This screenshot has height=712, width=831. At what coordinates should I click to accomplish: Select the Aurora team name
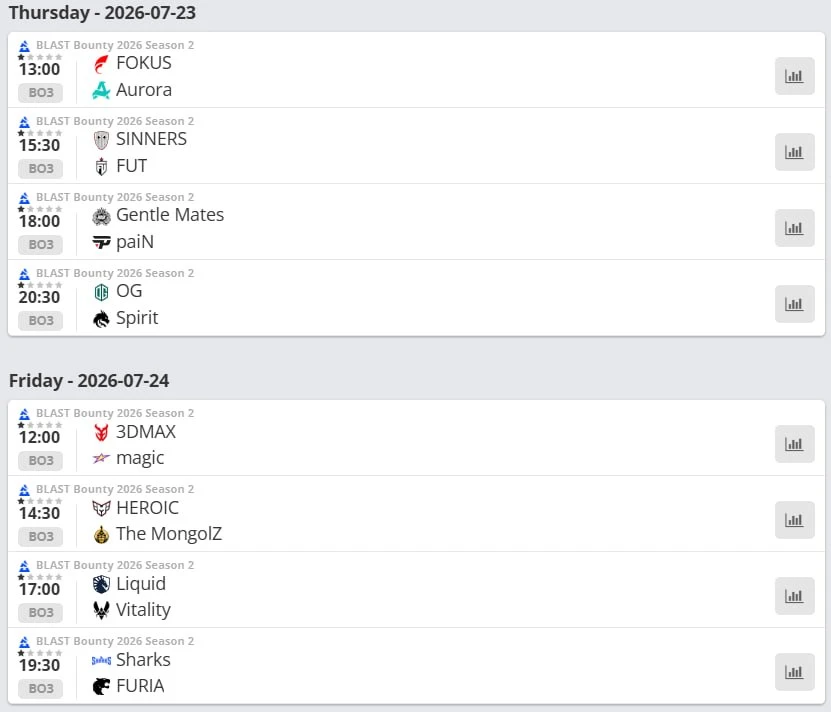(144, 90)
